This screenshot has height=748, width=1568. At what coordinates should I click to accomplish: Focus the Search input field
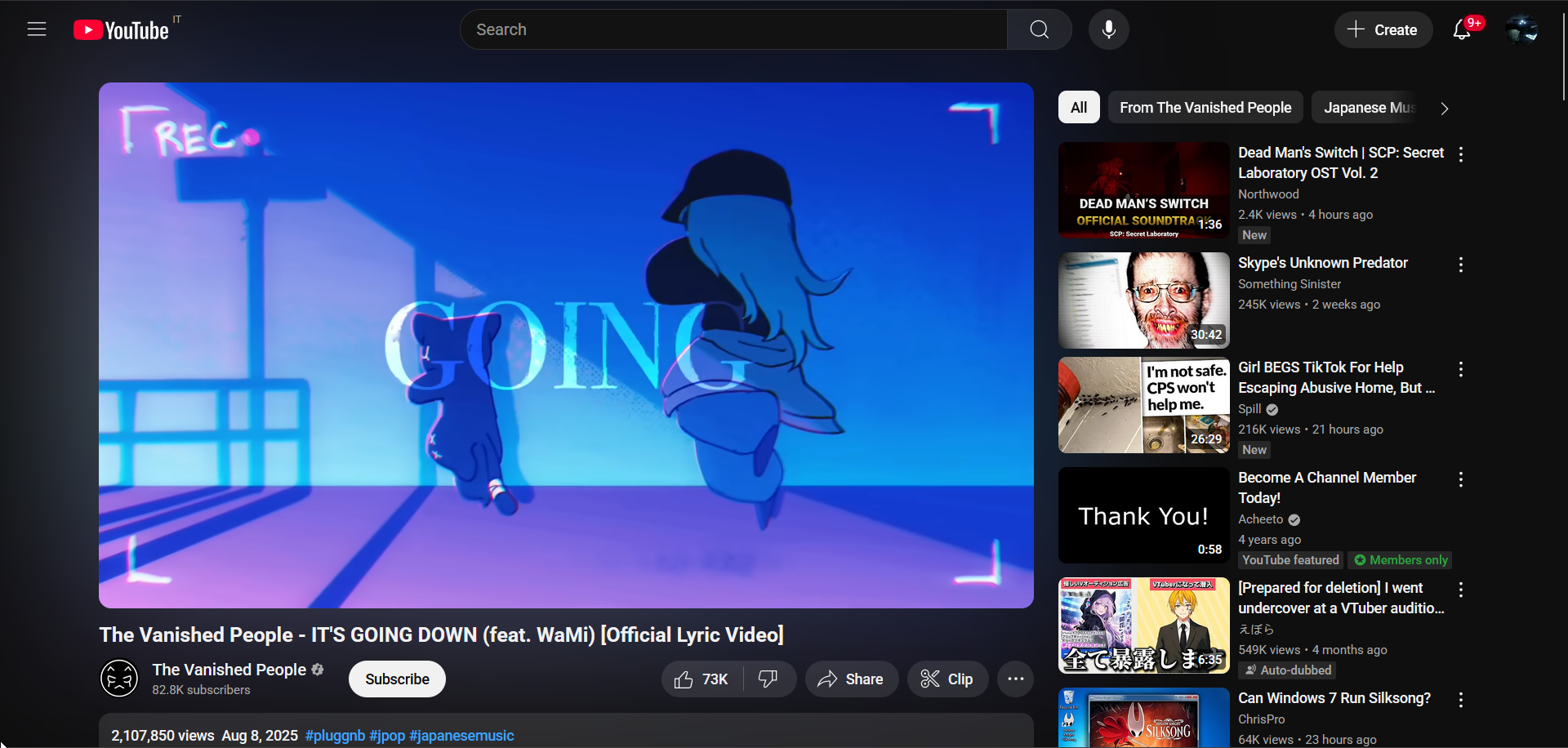point(733,29)
